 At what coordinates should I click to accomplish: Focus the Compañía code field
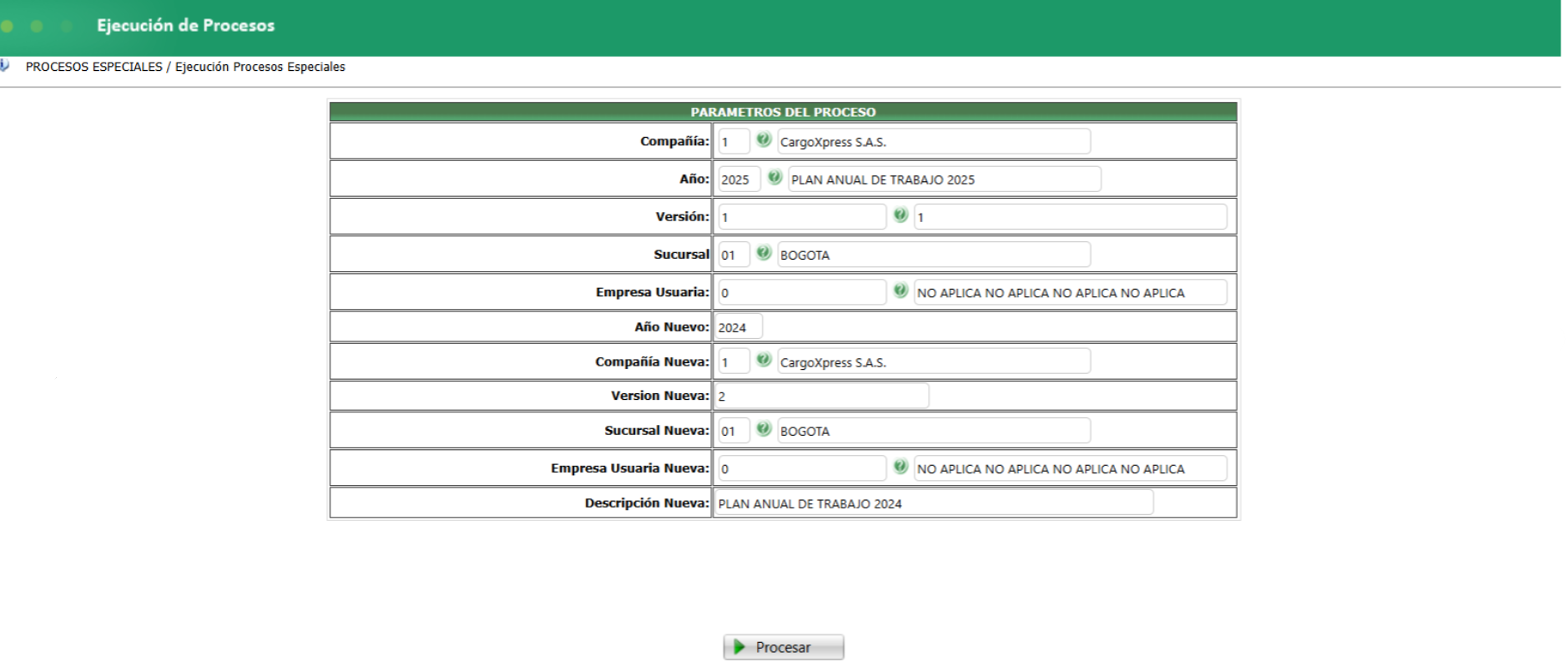734,142
